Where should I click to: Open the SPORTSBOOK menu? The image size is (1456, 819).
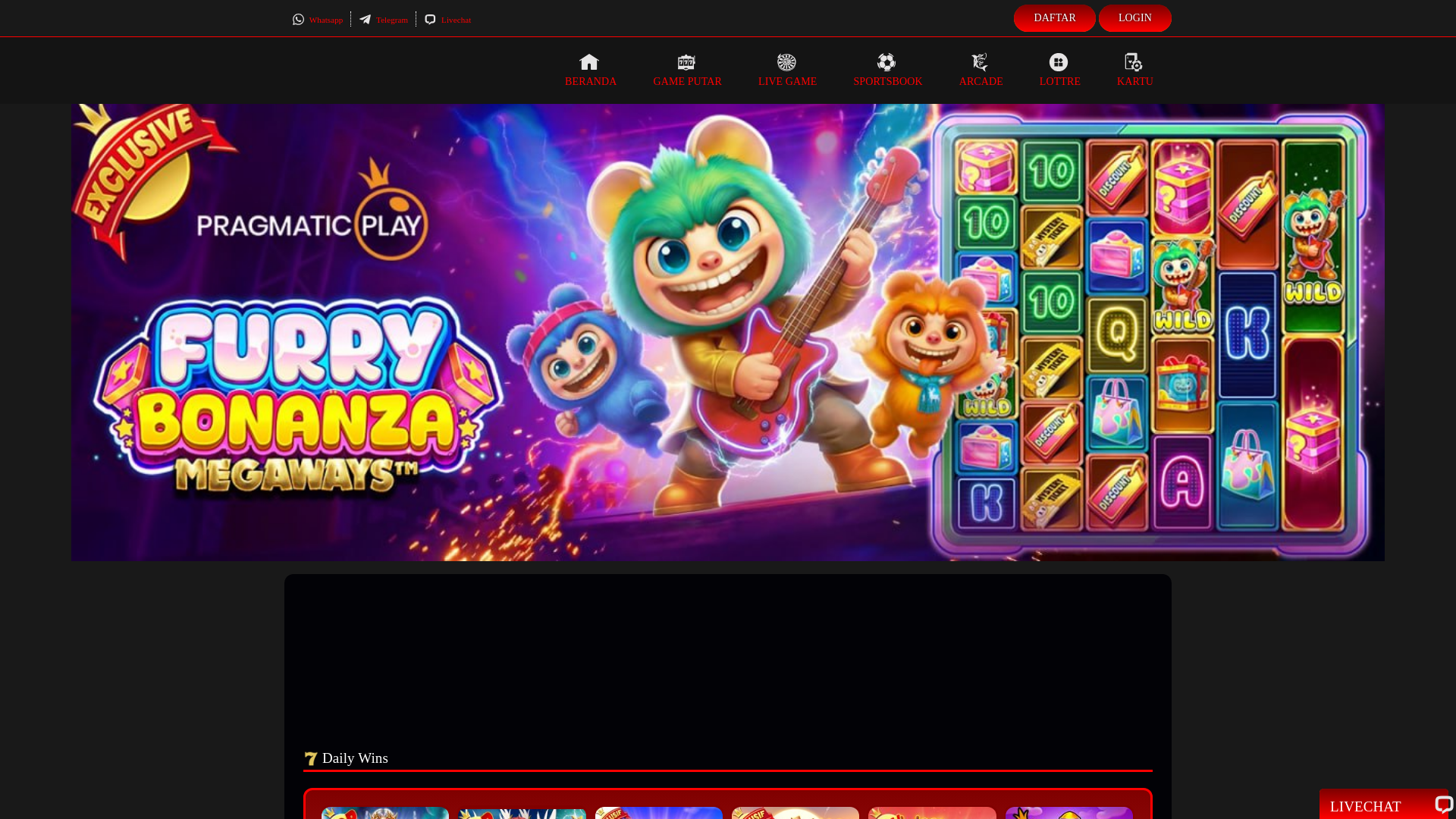[888, 81]
